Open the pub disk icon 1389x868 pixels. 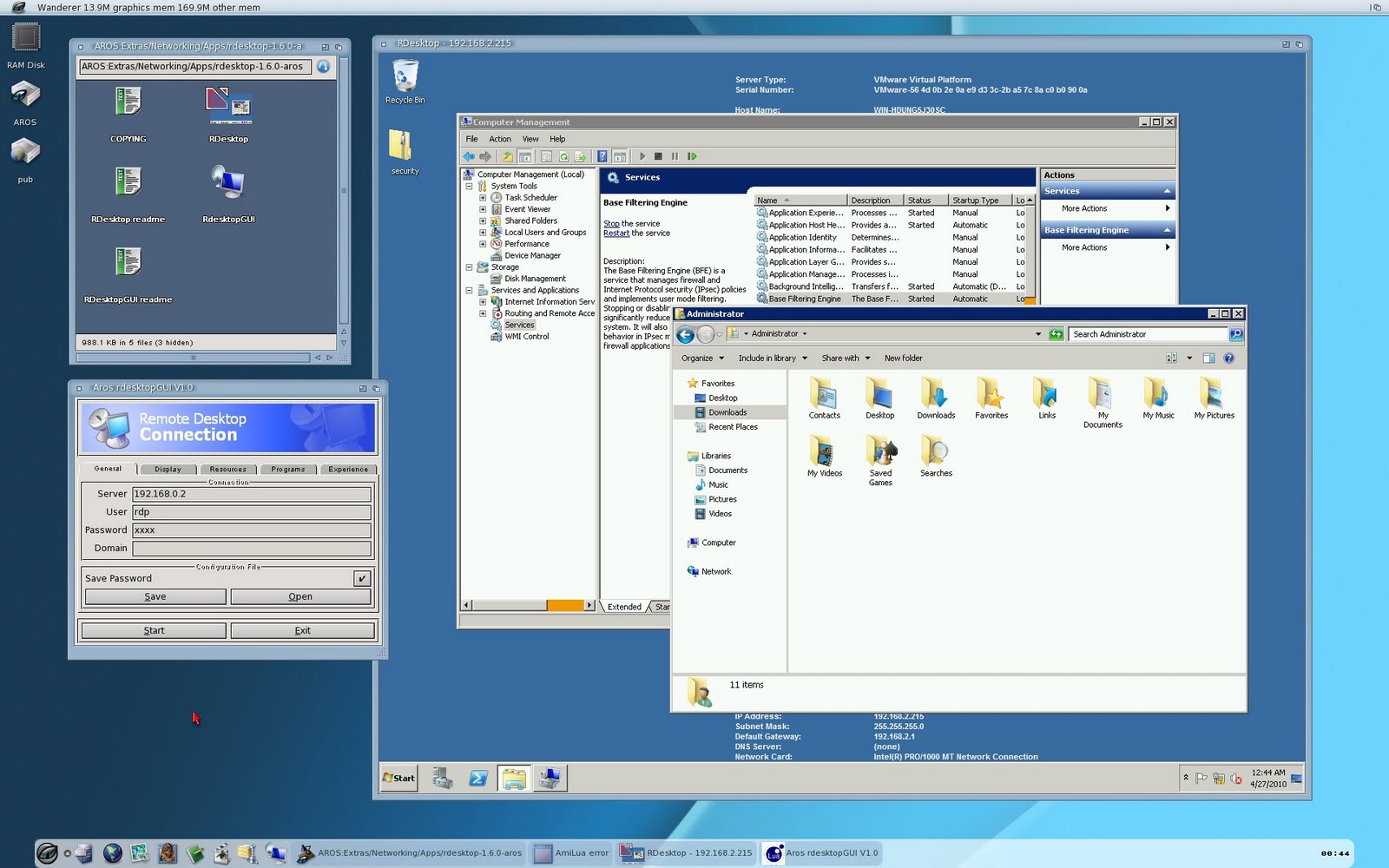click(x=25, y=152)
